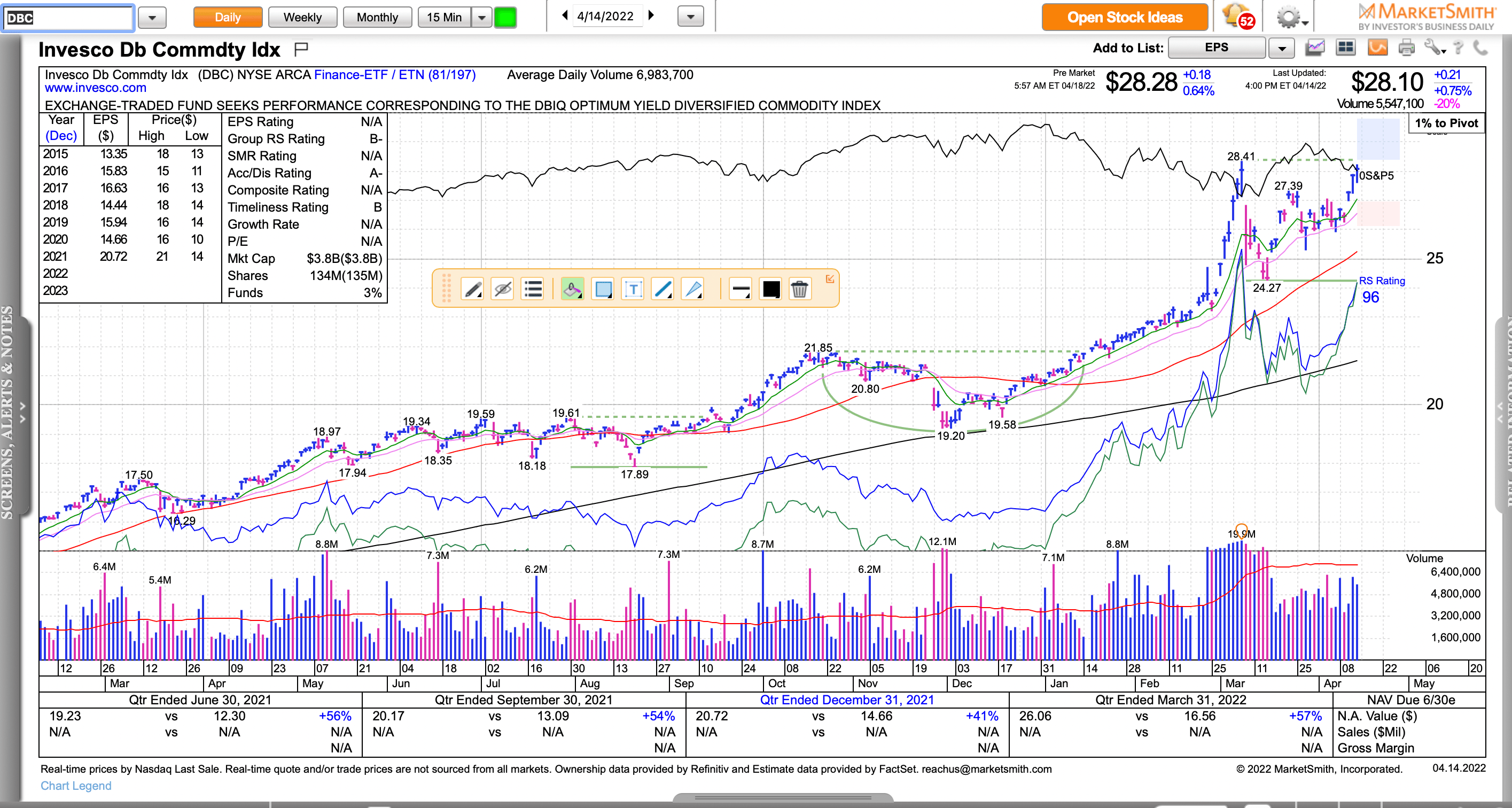Open the Chart Legend link
This screenshot has width=1512, height=808.
[76, 785]
